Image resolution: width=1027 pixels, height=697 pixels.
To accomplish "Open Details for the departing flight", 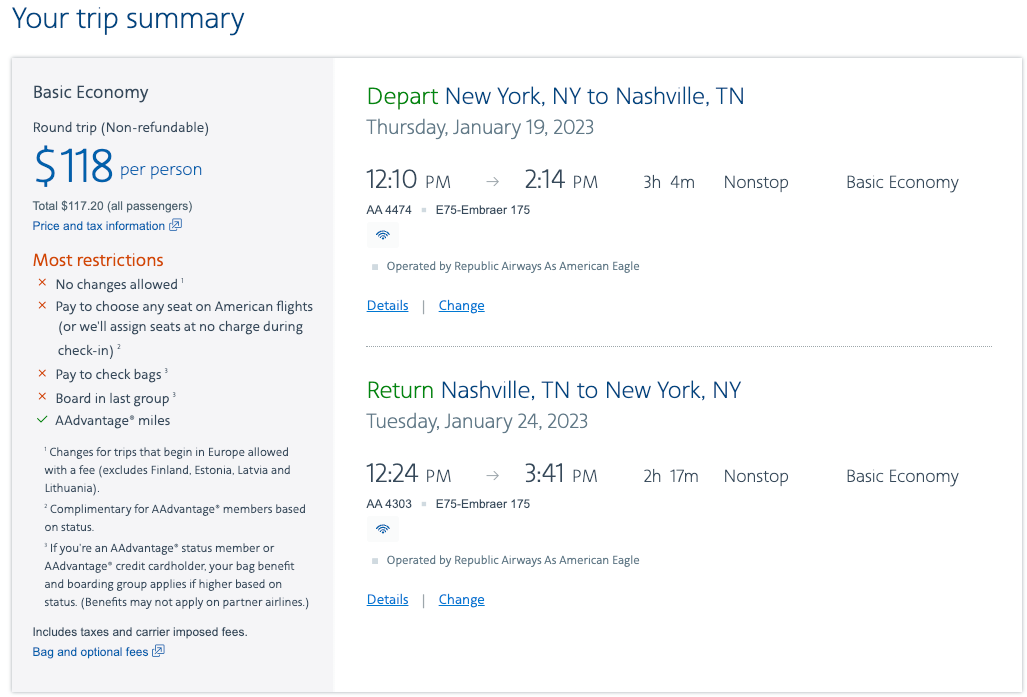I will 387,305.
